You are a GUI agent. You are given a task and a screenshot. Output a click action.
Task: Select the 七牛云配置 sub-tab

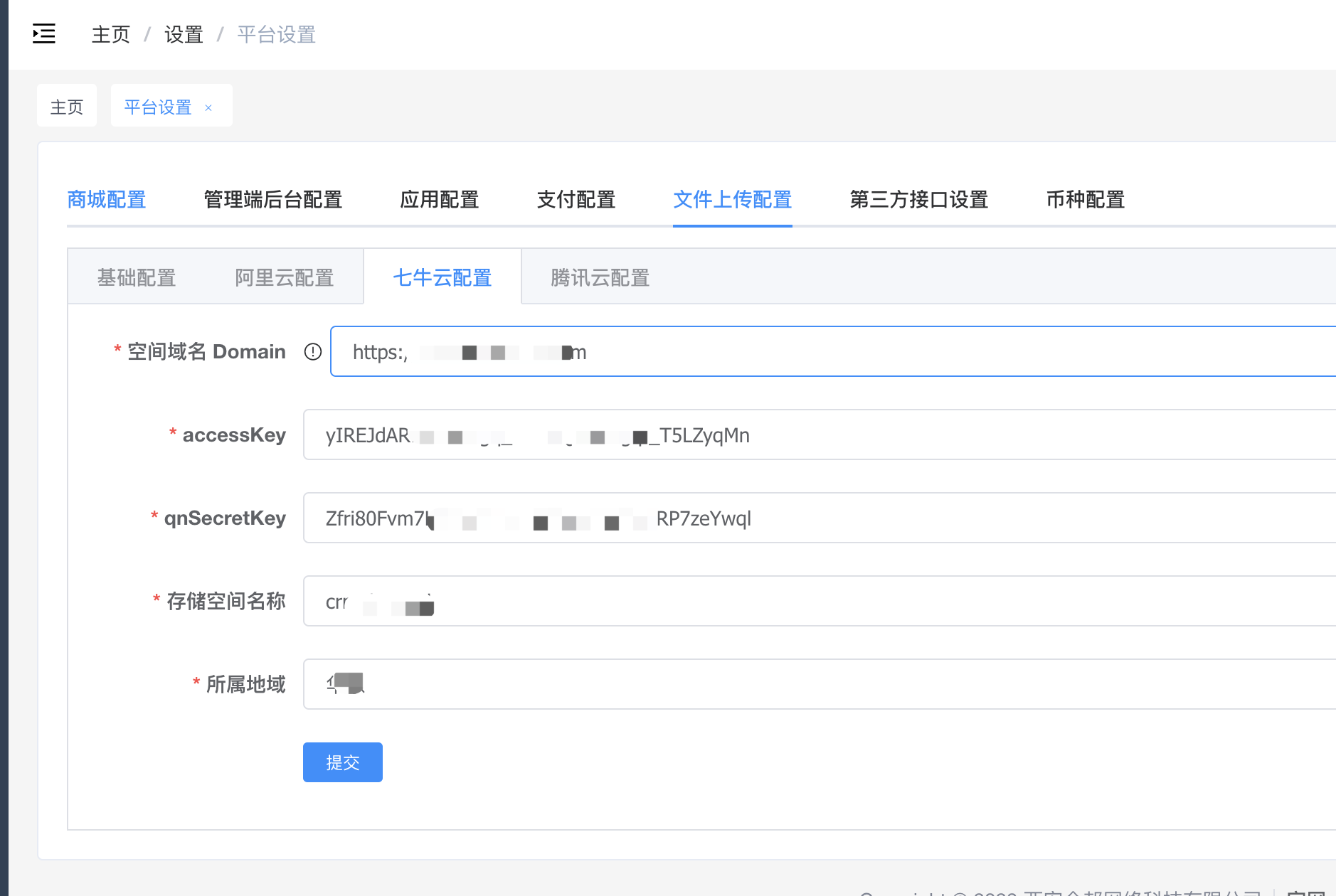[442, 277]
